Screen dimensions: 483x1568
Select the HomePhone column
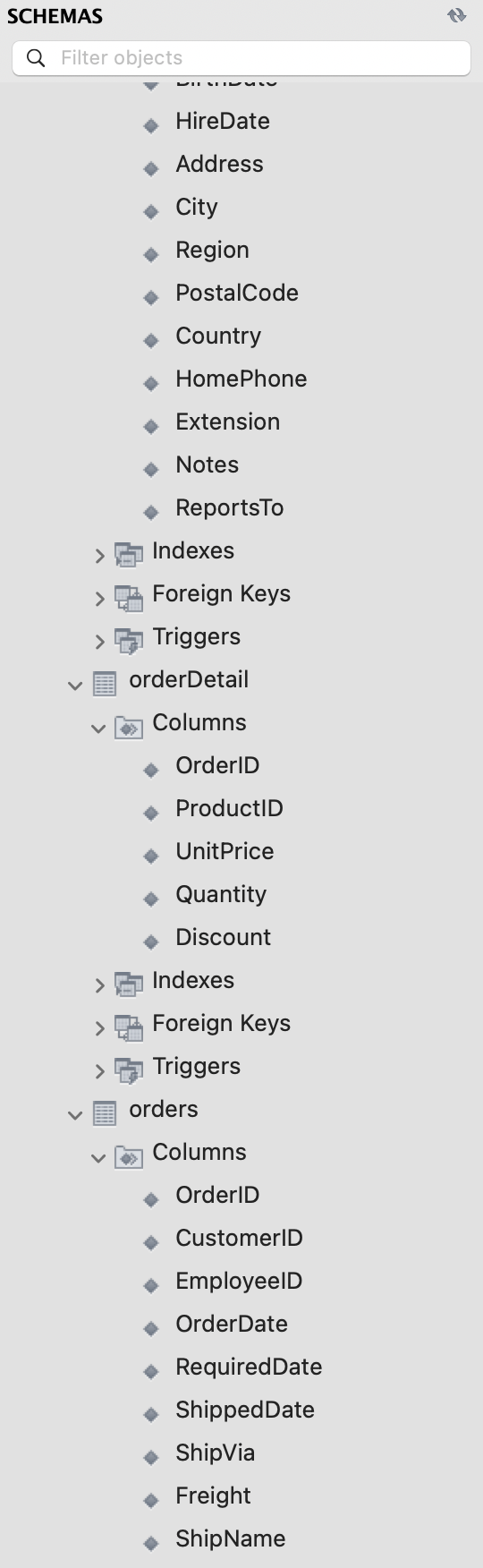(241, 379)
